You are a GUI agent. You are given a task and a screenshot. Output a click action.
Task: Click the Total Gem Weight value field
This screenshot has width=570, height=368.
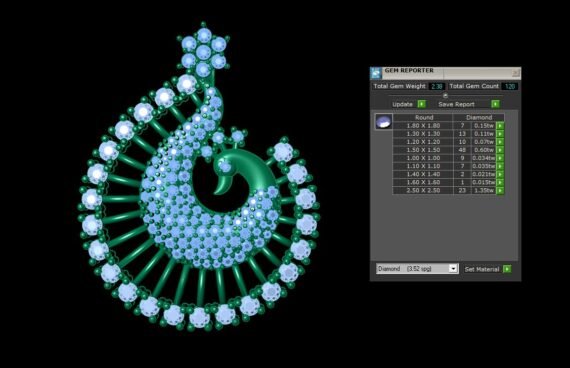(436, 87)
